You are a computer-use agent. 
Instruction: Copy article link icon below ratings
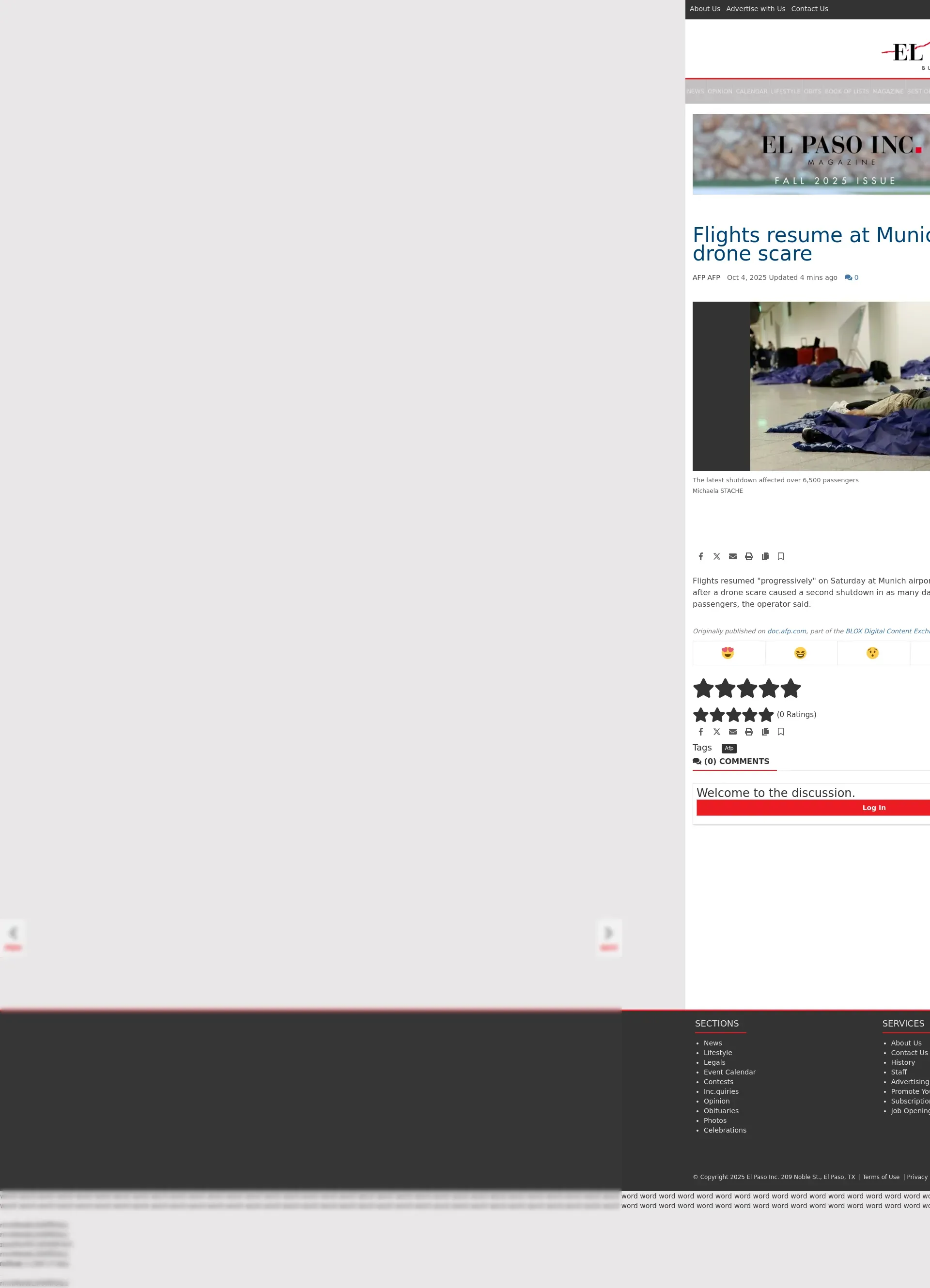765,732
